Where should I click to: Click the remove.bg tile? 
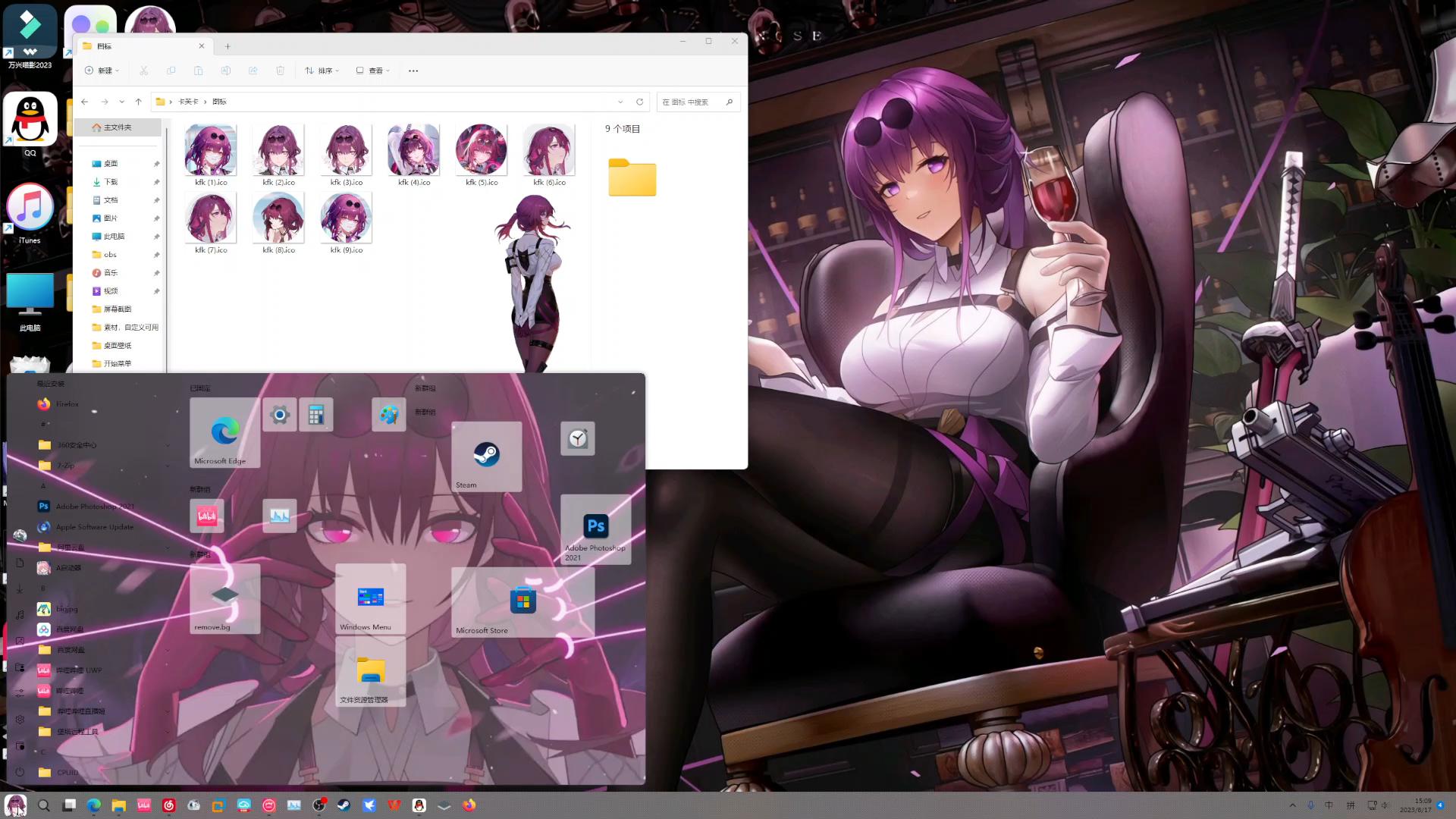tap(224, 598)
